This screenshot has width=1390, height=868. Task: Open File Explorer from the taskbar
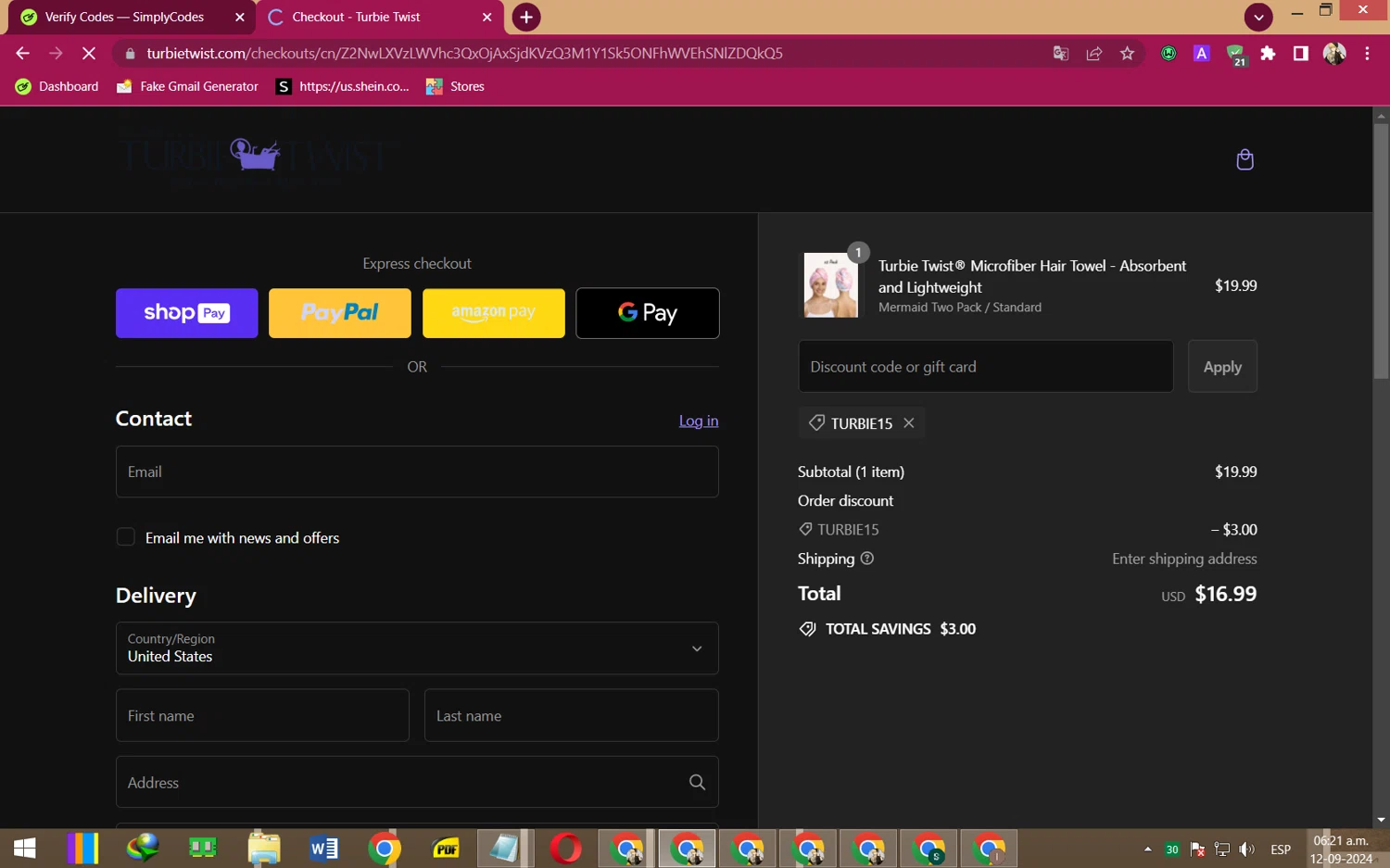[264, 849]
